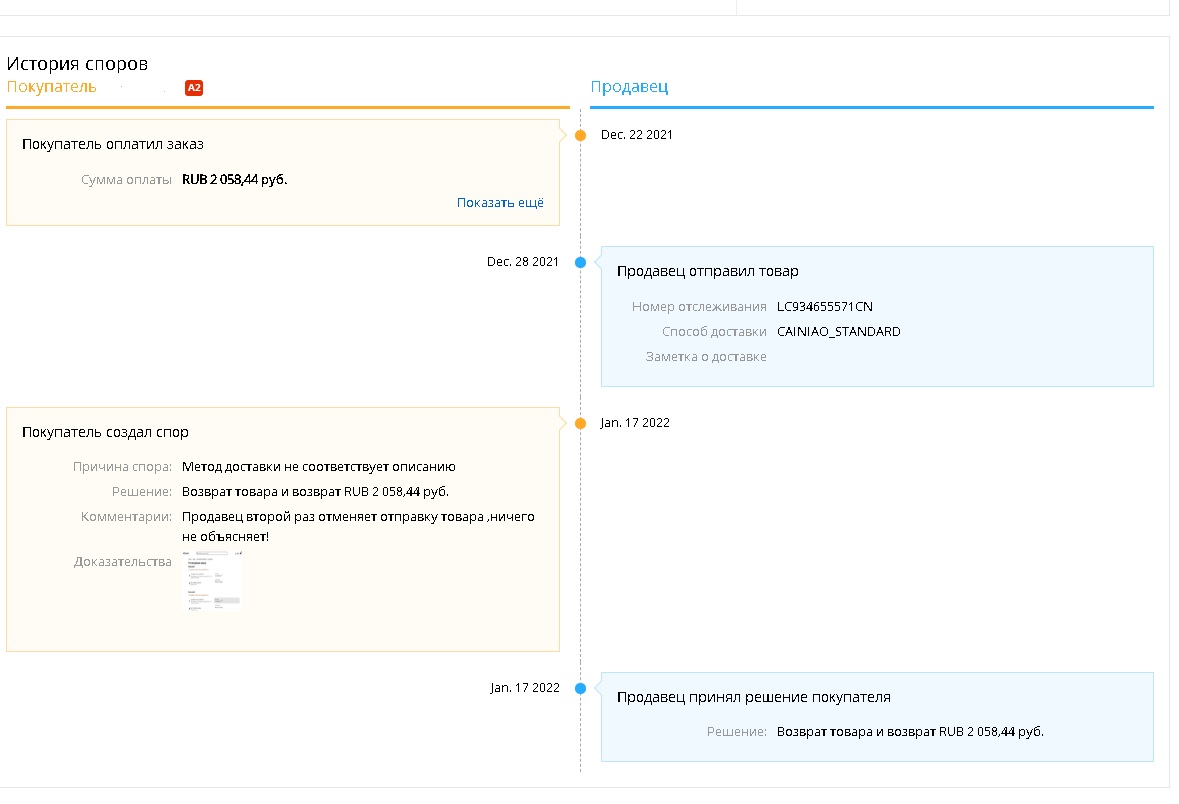Click the dispute reason Метод доставки не соответствует описанию

pos(319,467)
